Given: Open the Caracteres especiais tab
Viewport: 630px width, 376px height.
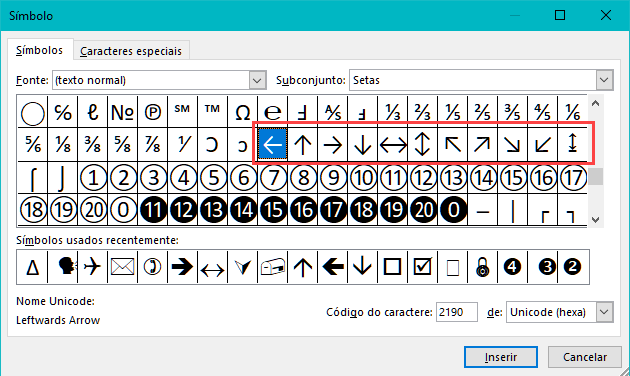Looking at the screenshot, I should 131,51.
